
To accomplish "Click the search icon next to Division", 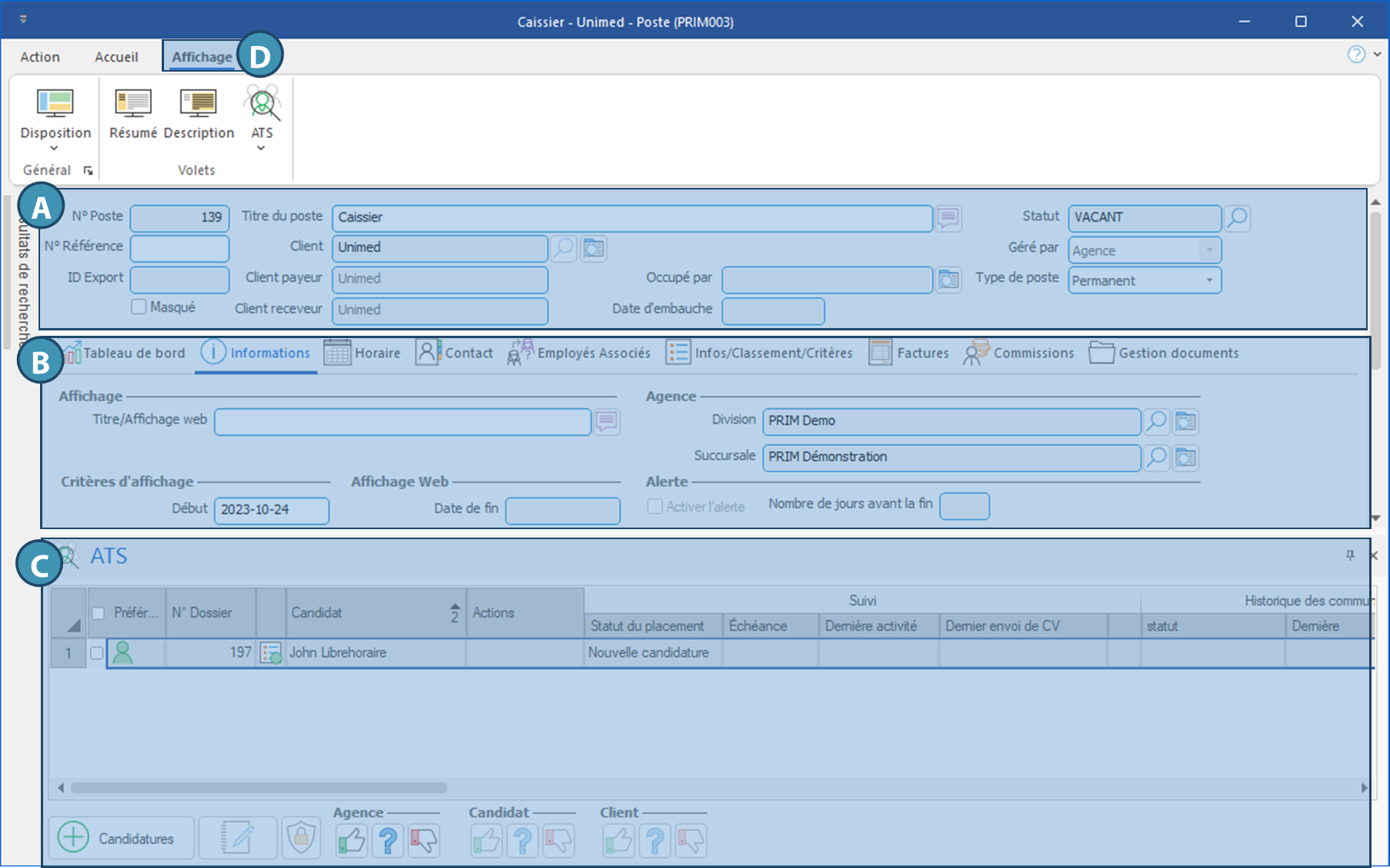I will (x=1156, y=421).
